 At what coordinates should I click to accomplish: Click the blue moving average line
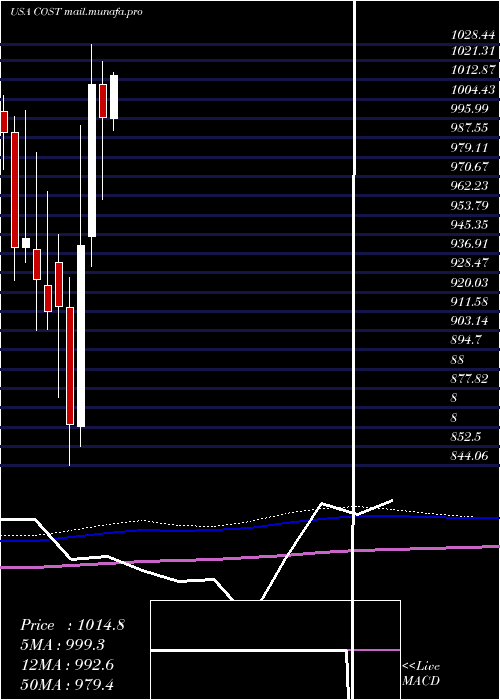[250, 527]
